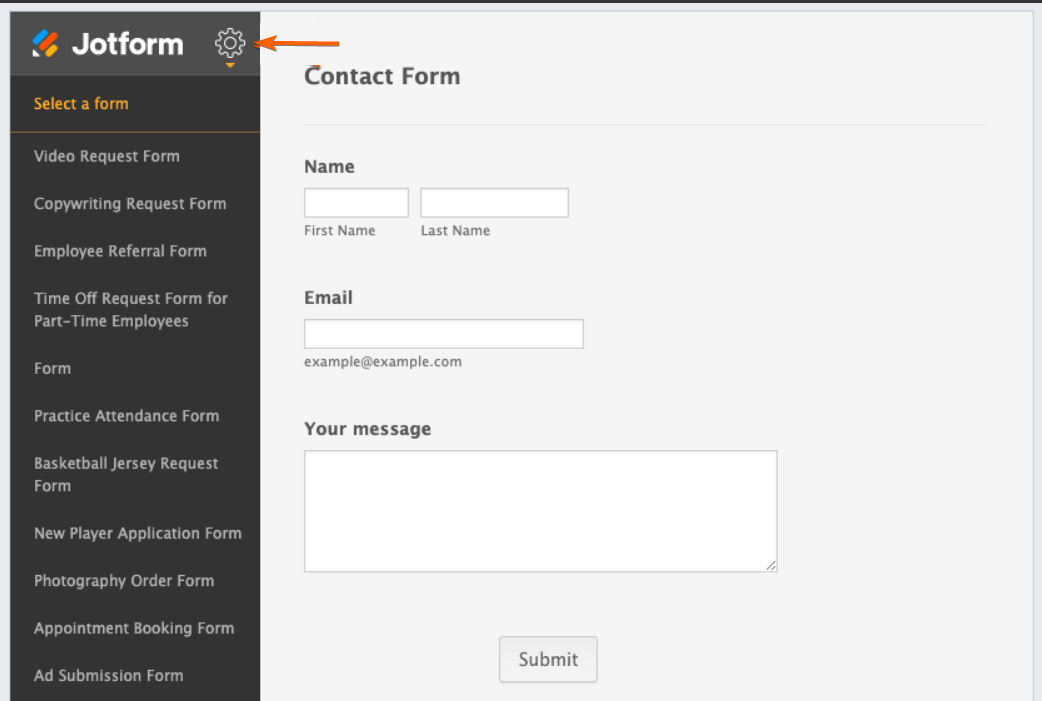This screenshot has width=1042, height=701.
Task: Choose Appointment Booking Form
Action: pos(134,629)
